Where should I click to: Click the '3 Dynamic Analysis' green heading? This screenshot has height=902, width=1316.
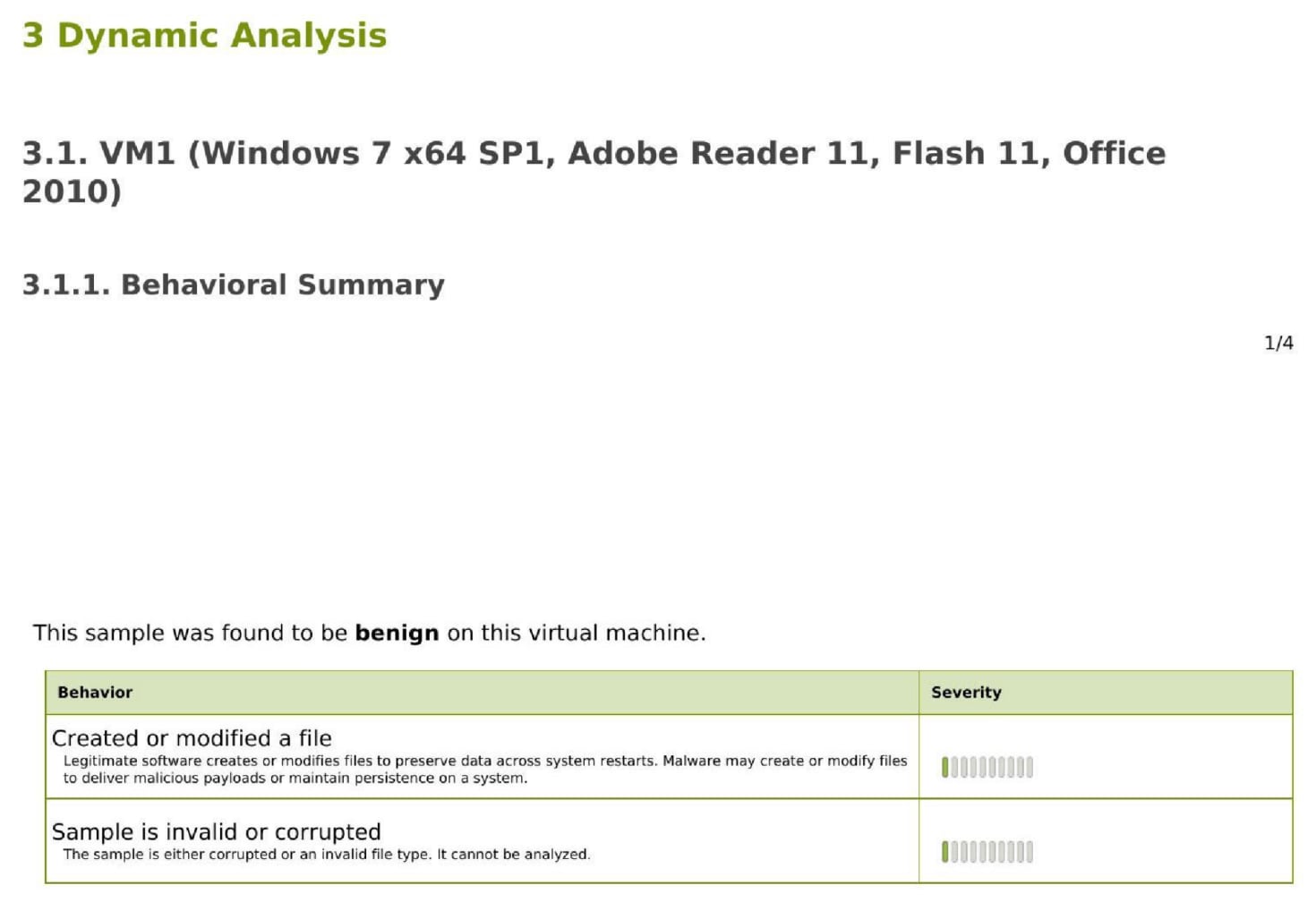coord(204,36)
